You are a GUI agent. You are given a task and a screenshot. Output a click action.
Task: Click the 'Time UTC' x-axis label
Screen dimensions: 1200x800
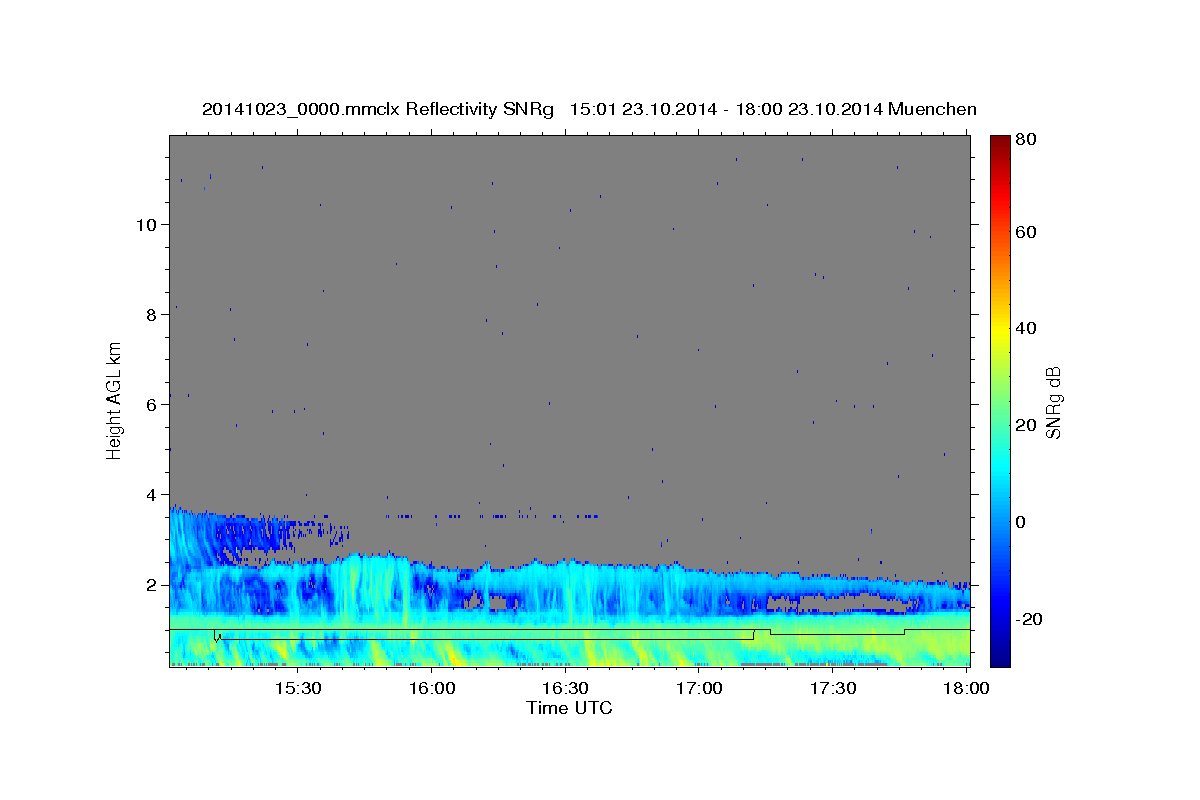click(x=569, y=708)
